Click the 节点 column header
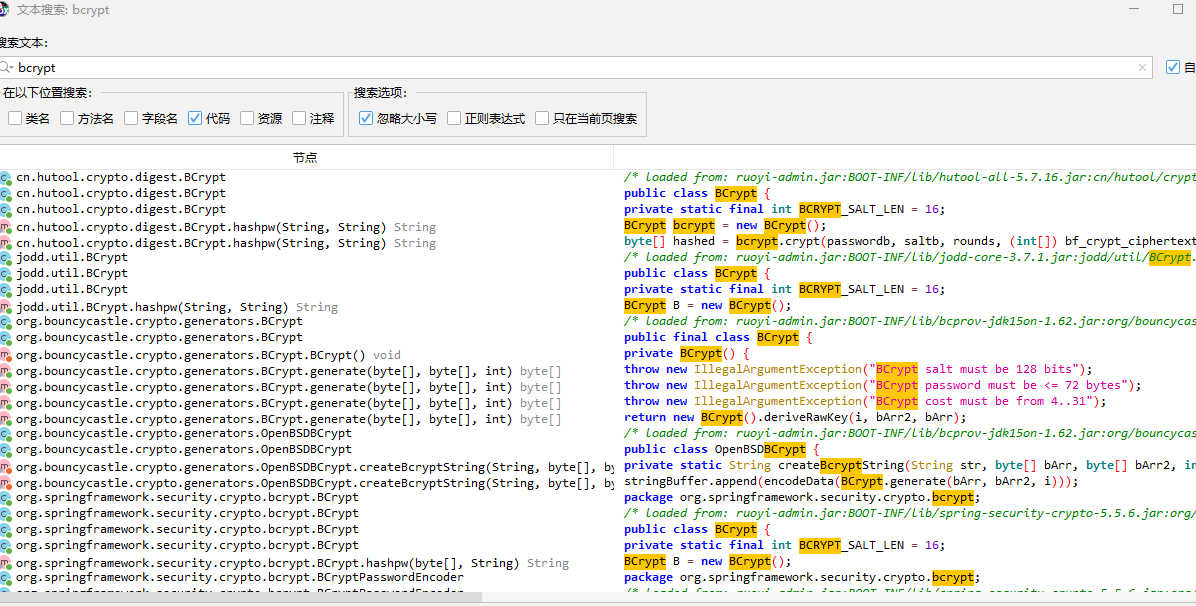Viewport: 1196px width, 606px height. point(305,158)
